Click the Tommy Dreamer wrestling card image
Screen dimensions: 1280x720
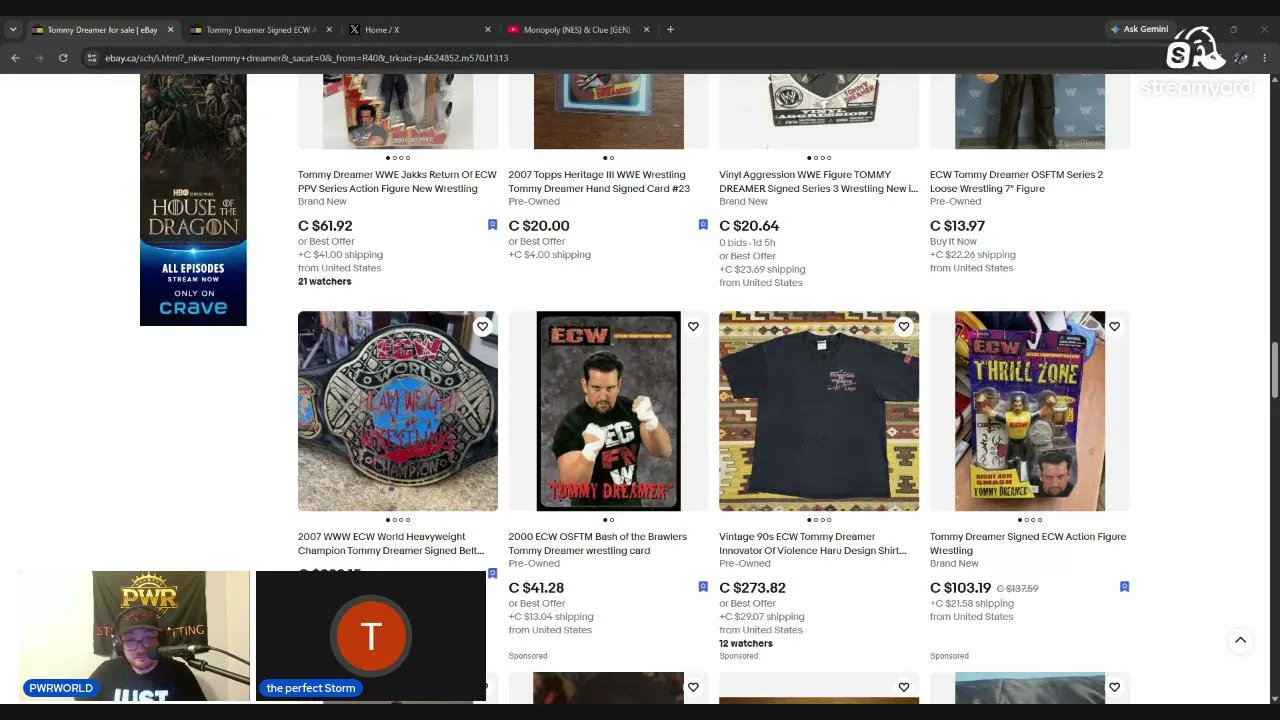click(x=608, y=411)
